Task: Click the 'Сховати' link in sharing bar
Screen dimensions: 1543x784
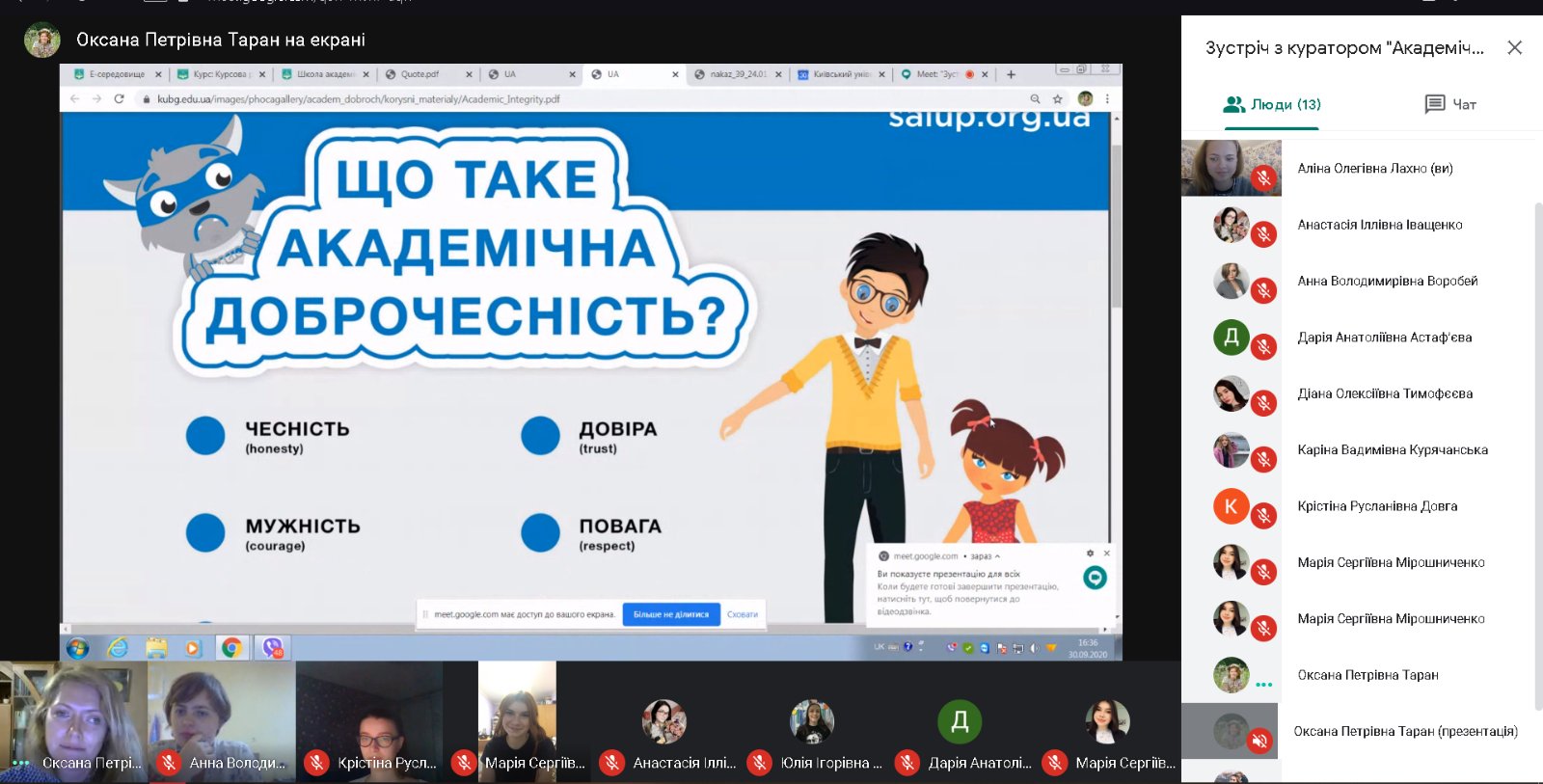Action: coord(742,614)
